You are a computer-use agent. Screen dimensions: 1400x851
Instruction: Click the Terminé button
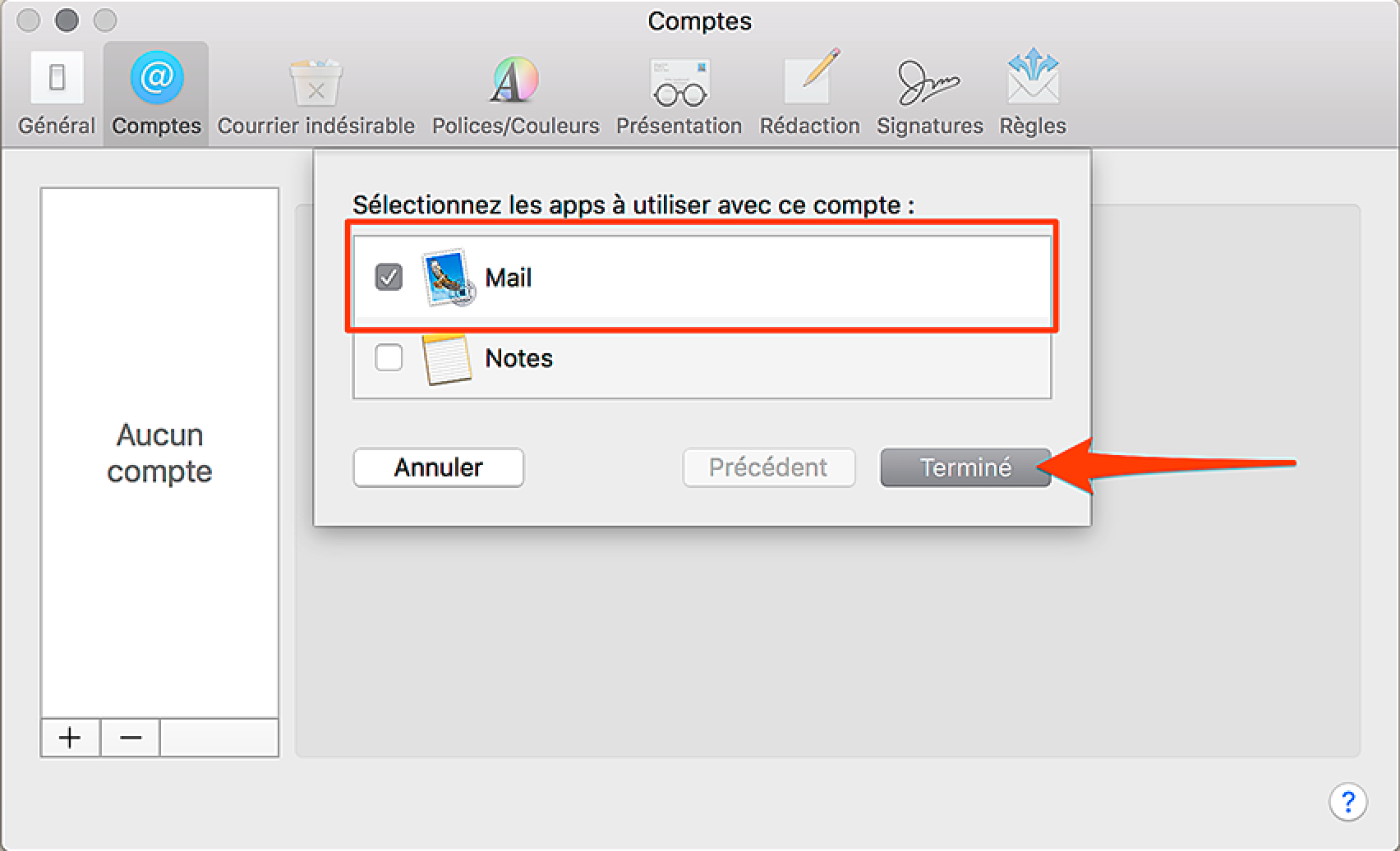965,467
